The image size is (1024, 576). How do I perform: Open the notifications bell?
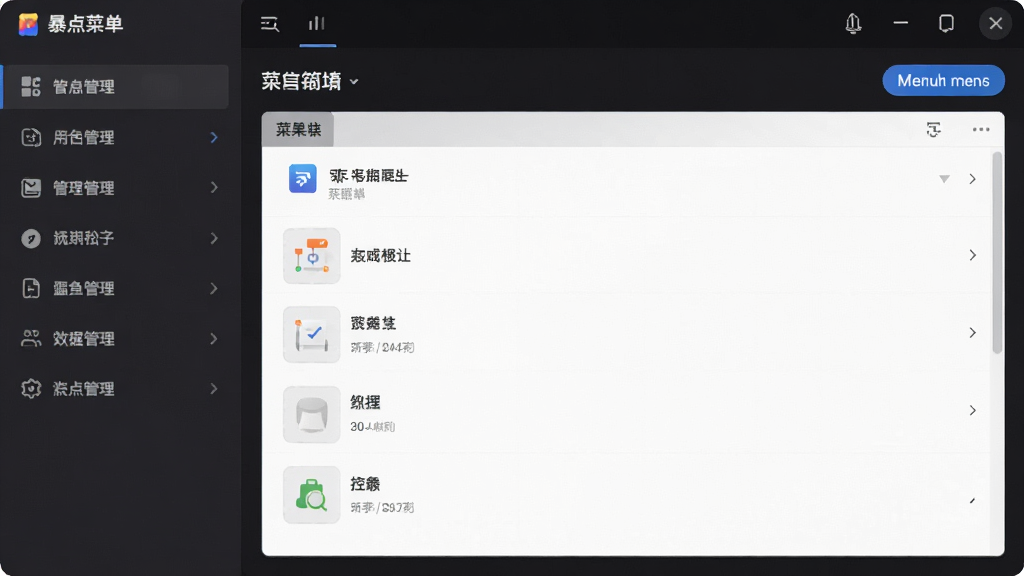click(x=853, y=24)
